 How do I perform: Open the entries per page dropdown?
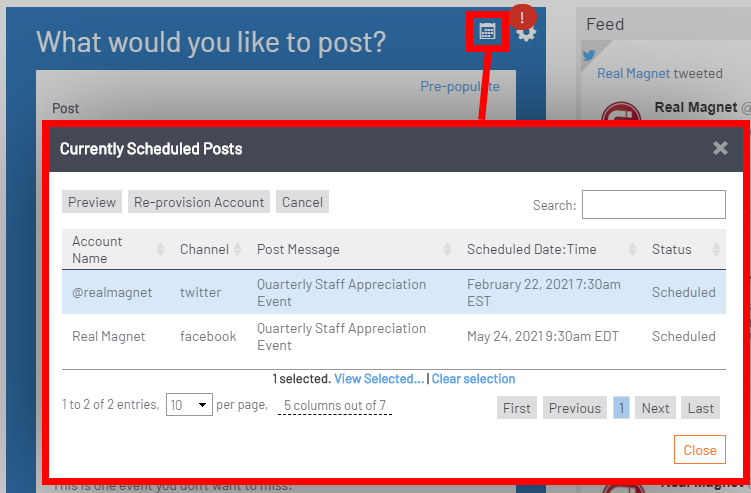click(x=189, y=405)
